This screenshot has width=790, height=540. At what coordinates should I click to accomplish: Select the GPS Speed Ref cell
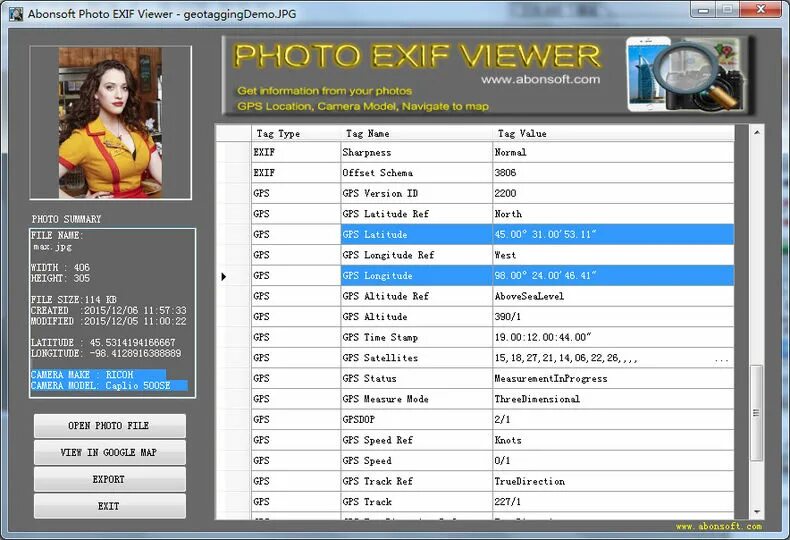(x=417, y=440)
